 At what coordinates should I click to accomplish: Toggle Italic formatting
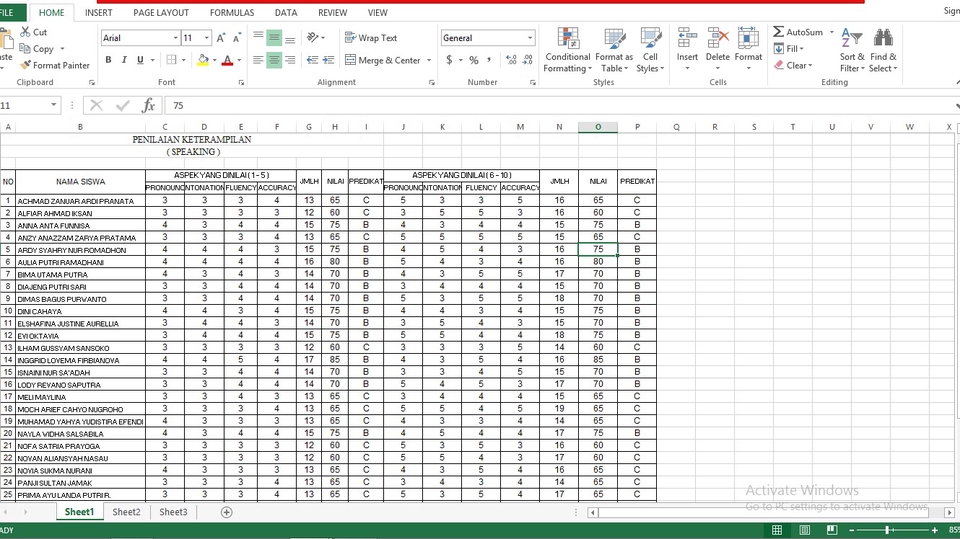pyautogui.click(x=124, y=60)
